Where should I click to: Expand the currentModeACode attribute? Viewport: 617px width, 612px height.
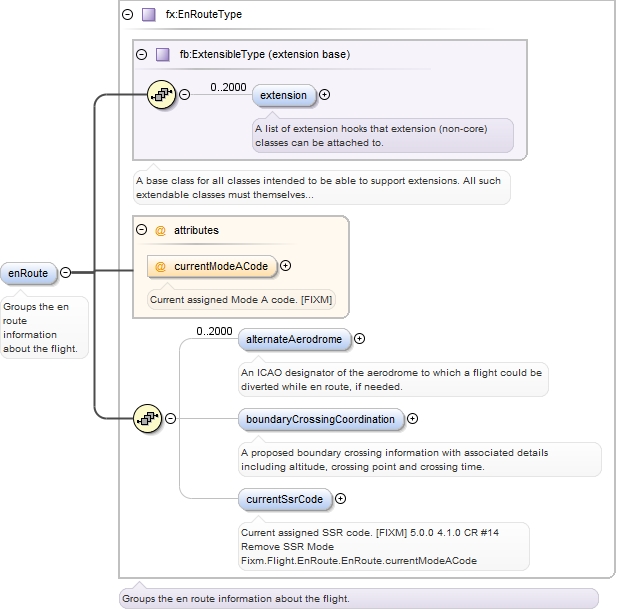click(x=286, y=266)
